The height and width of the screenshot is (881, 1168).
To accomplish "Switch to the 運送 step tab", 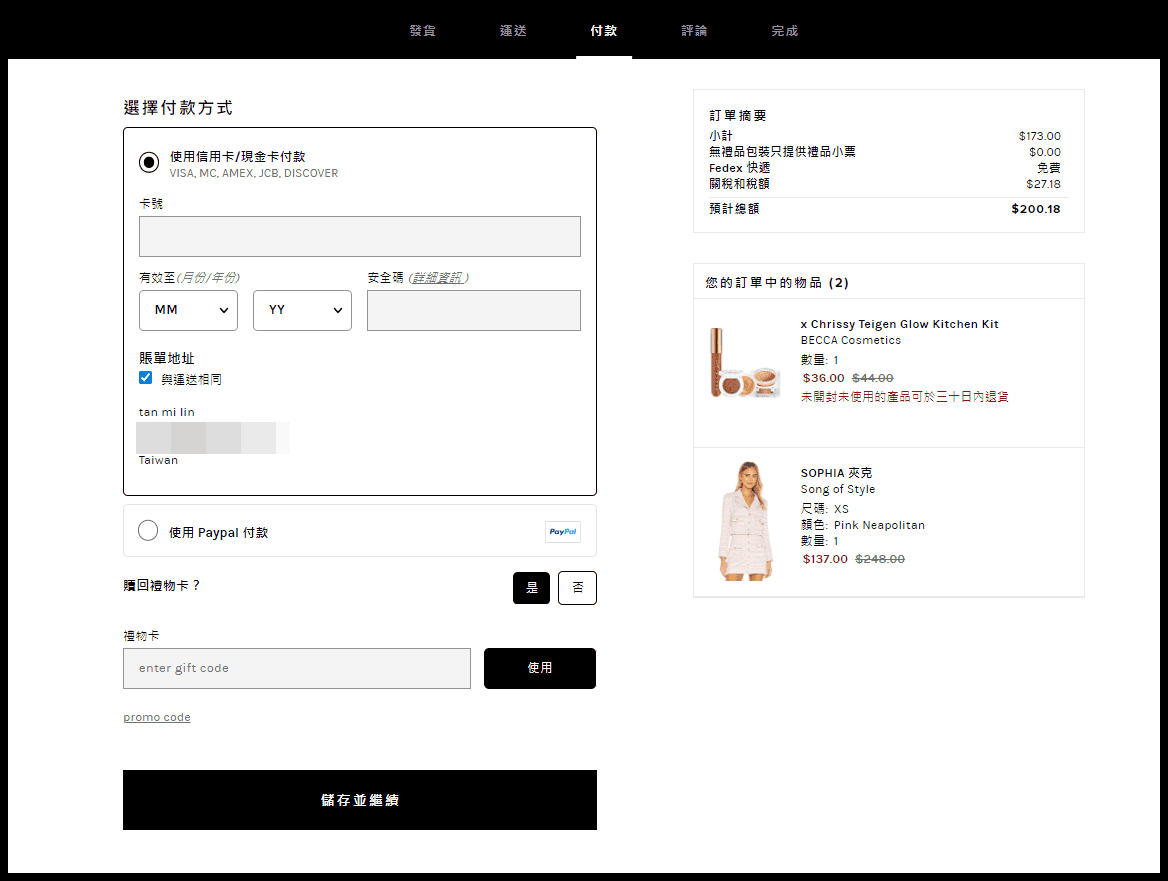I will coord(513,31).
